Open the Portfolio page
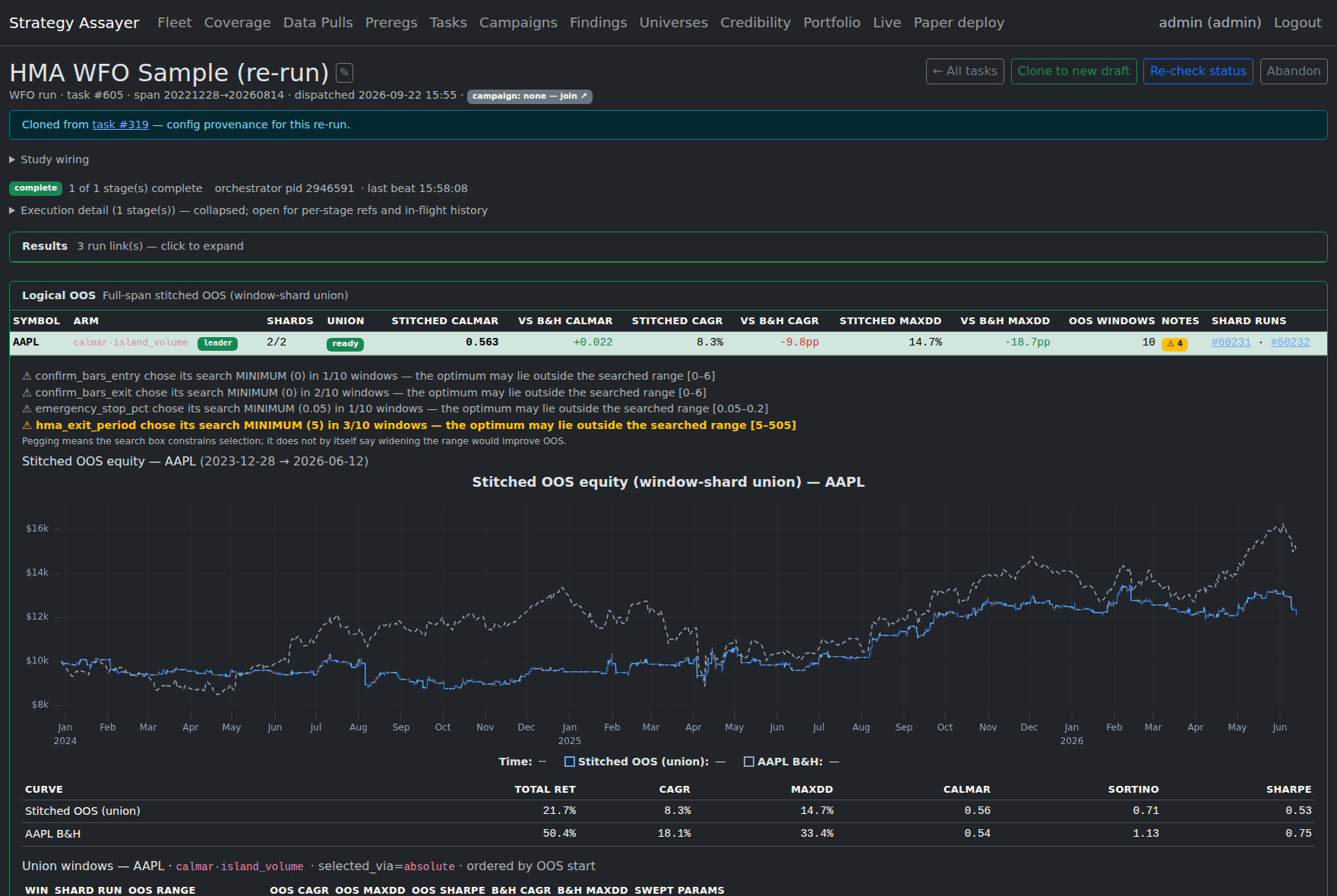 [x=832, y=23]
